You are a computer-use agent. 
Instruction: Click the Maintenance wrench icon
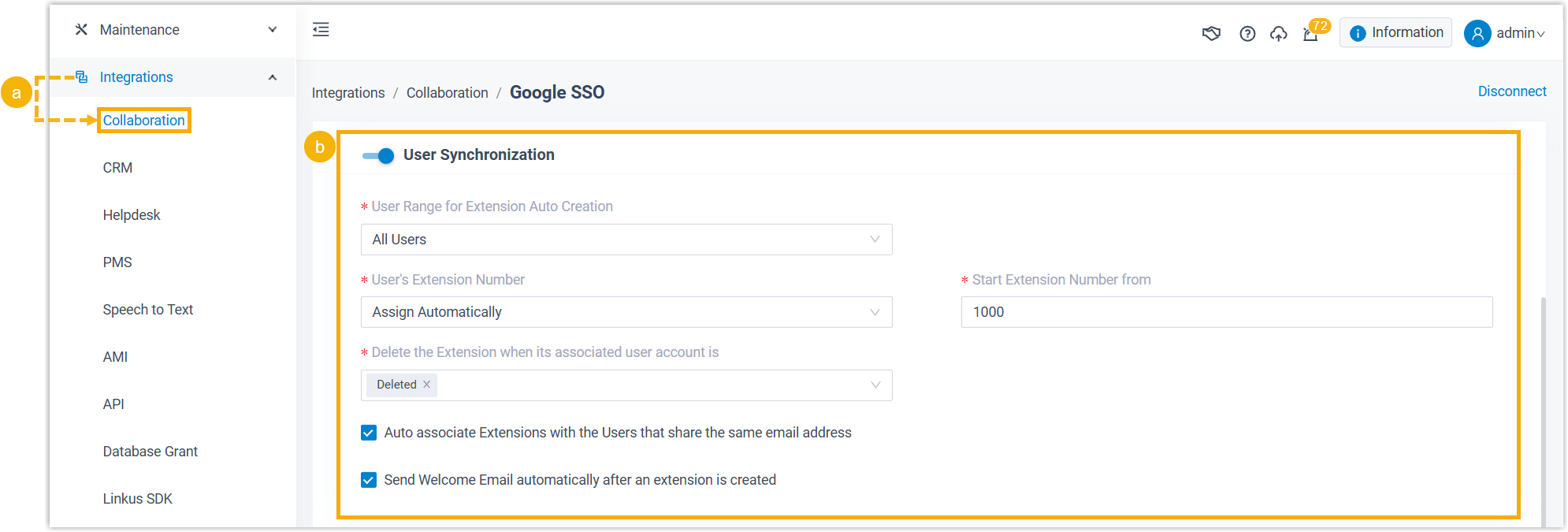[x=81, y=30]
